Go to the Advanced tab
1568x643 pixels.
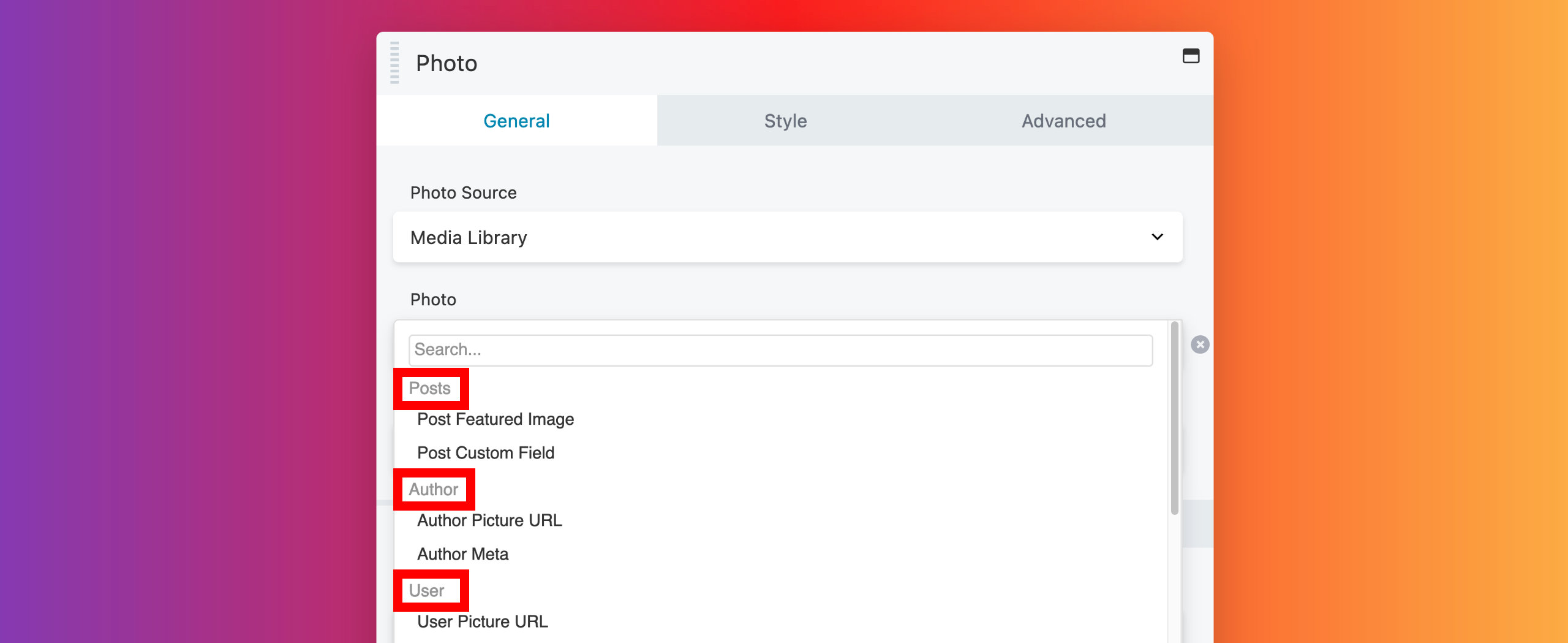[1063, 121]
